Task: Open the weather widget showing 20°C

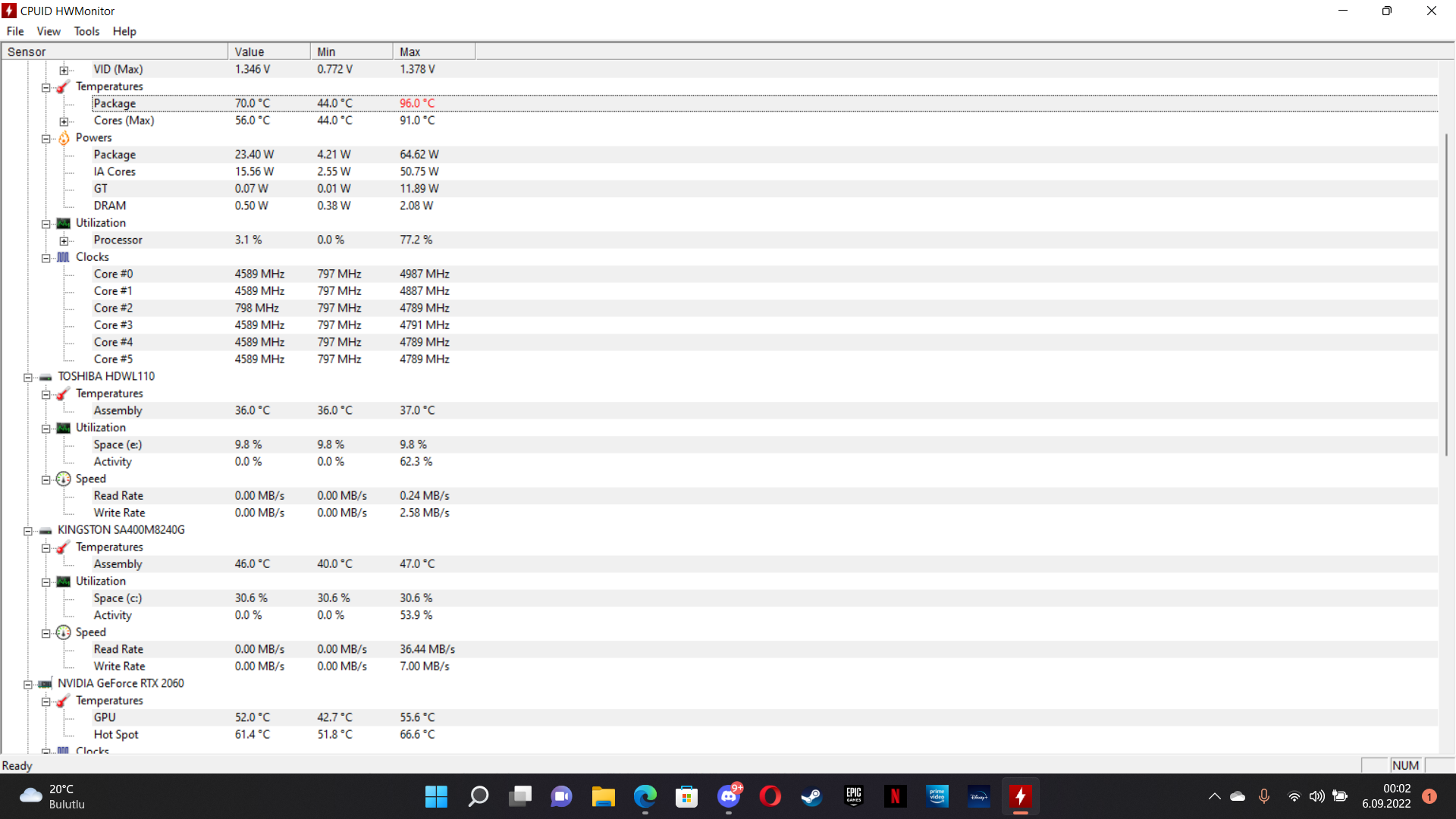Action: click(52, 796)
